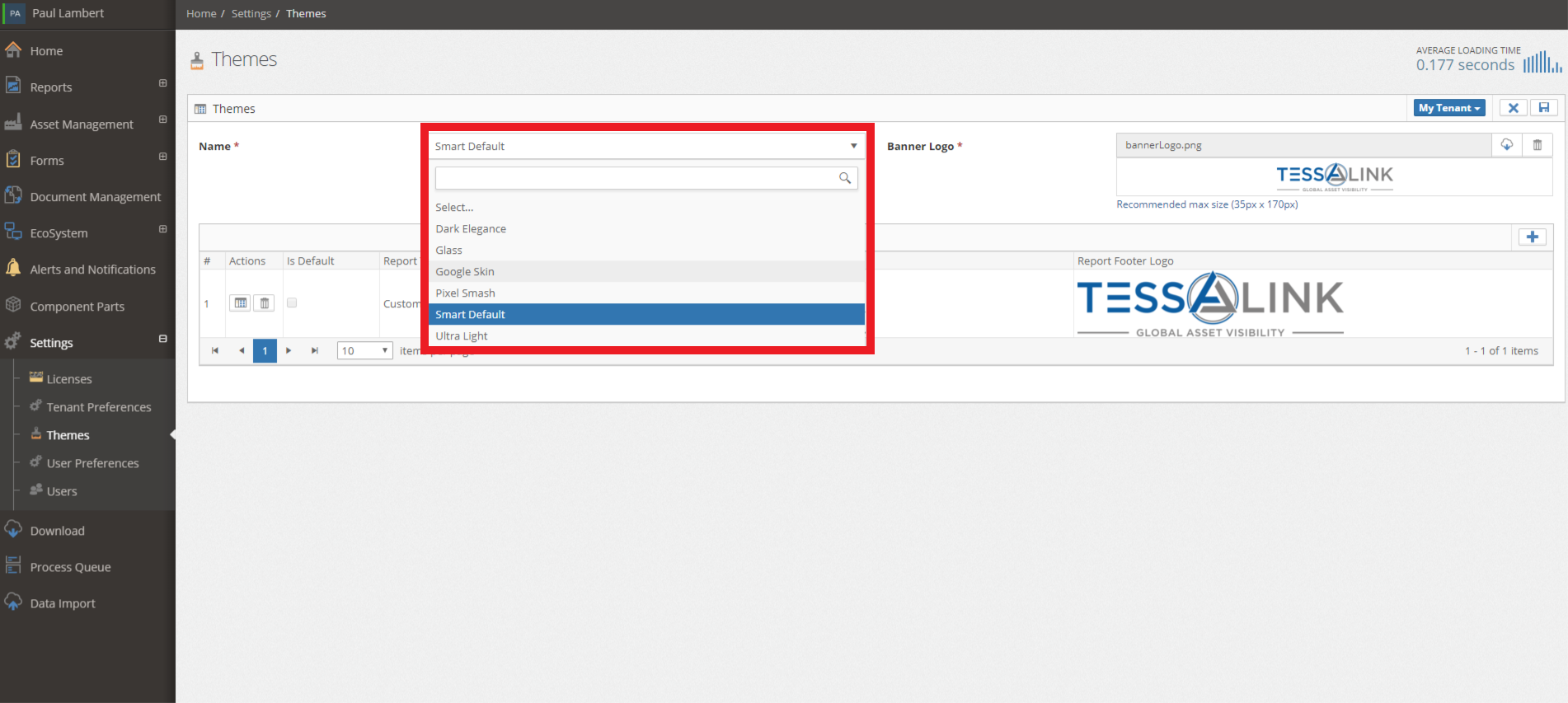
Task: Select Glass theme
Action: [646, 250]
